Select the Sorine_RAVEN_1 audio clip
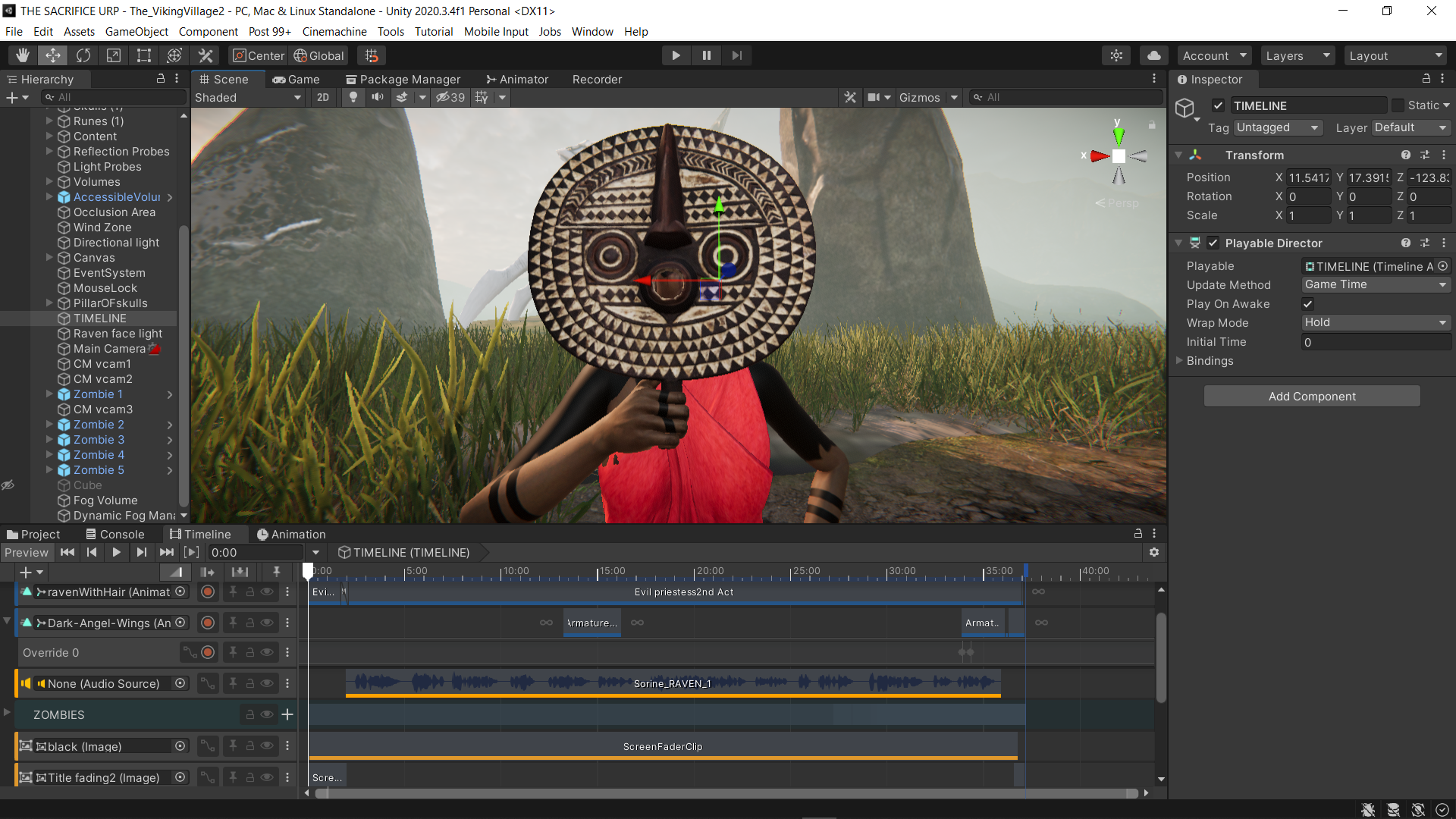Image resolution: width=1456 pixels, height=819 pixels. click(x=673, y=683)
